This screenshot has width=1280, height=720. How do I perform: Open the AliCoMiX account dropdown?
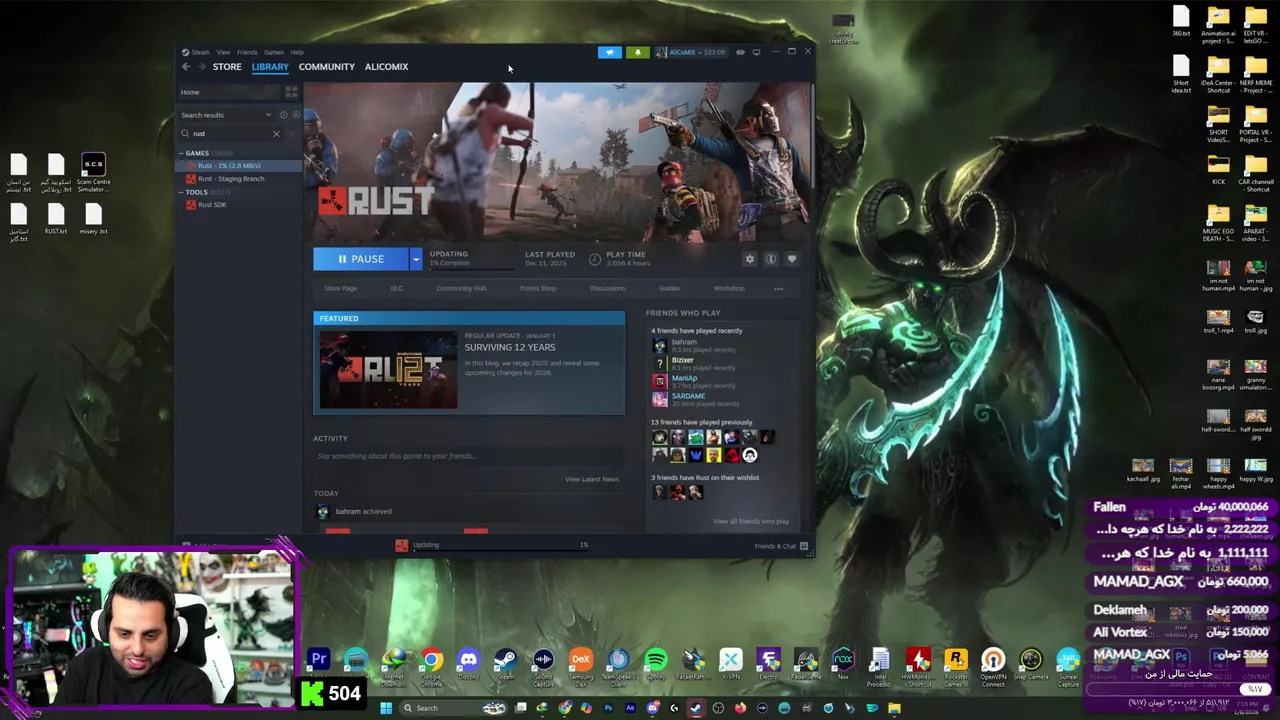(x=690, y=52)
